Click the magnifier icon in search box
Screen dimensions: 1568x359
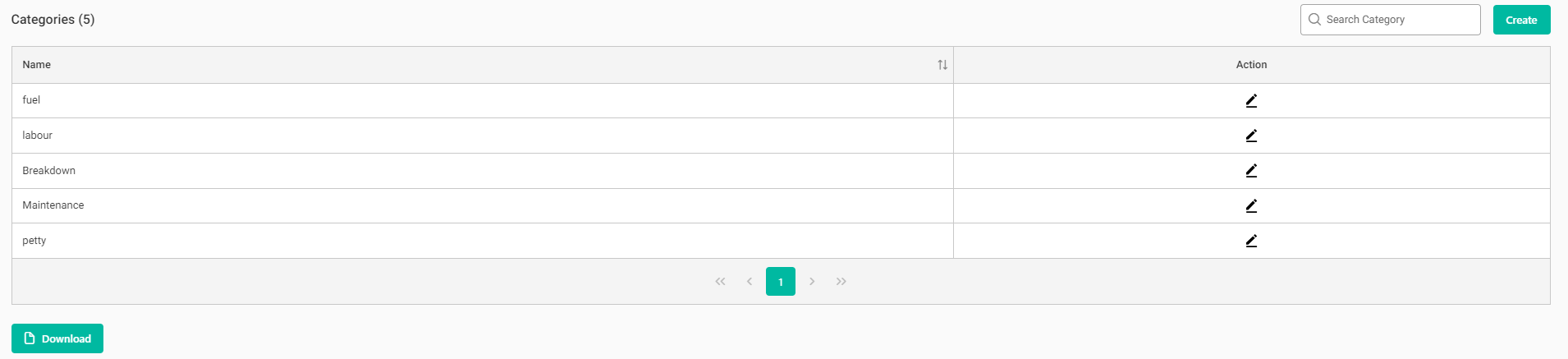point(1315,20)
